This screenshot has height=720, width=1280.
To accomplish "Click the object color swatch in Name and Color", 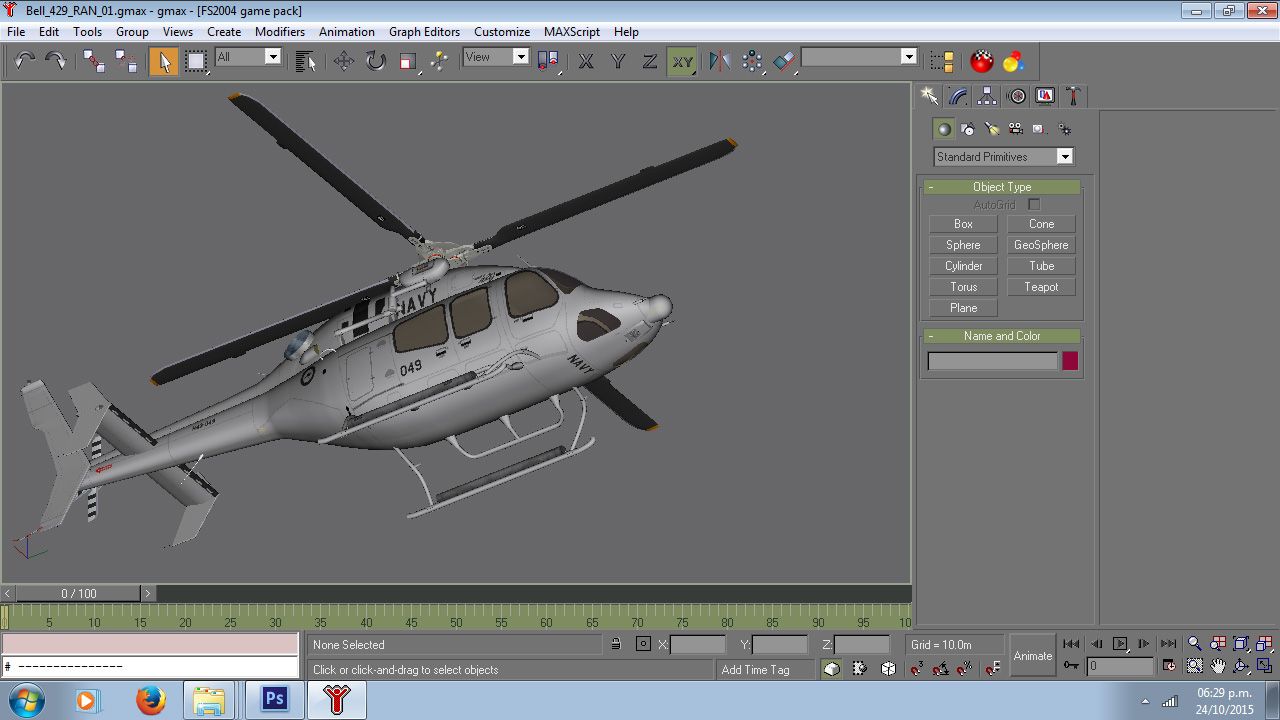I will (x=1069, y=360).
